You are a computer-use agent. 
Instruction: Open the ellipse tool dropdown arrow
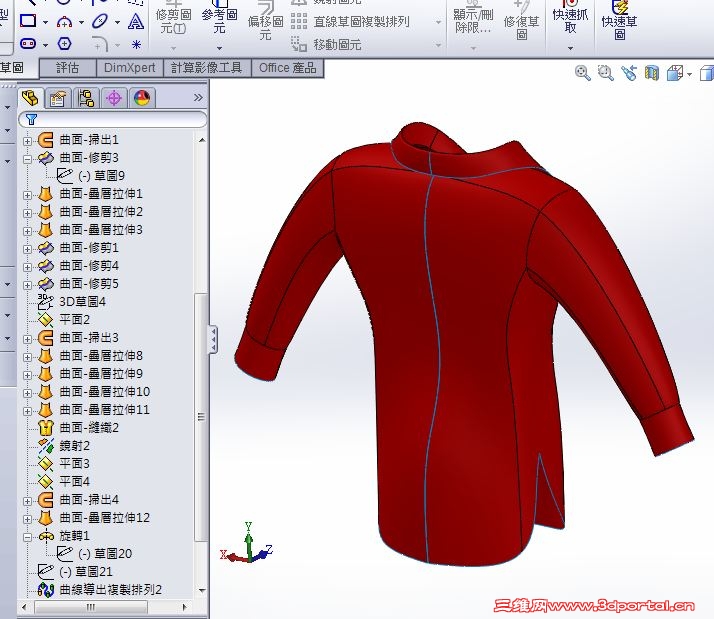pos(117,22)
